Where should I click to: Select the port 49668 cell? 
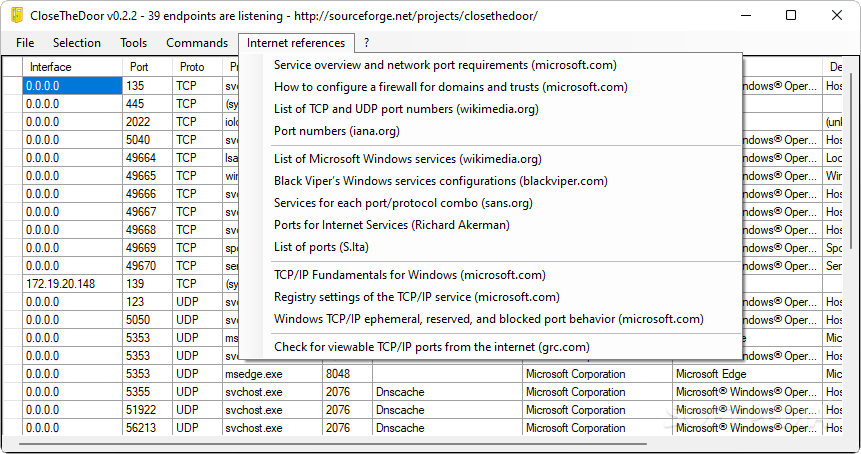(147, 229)
